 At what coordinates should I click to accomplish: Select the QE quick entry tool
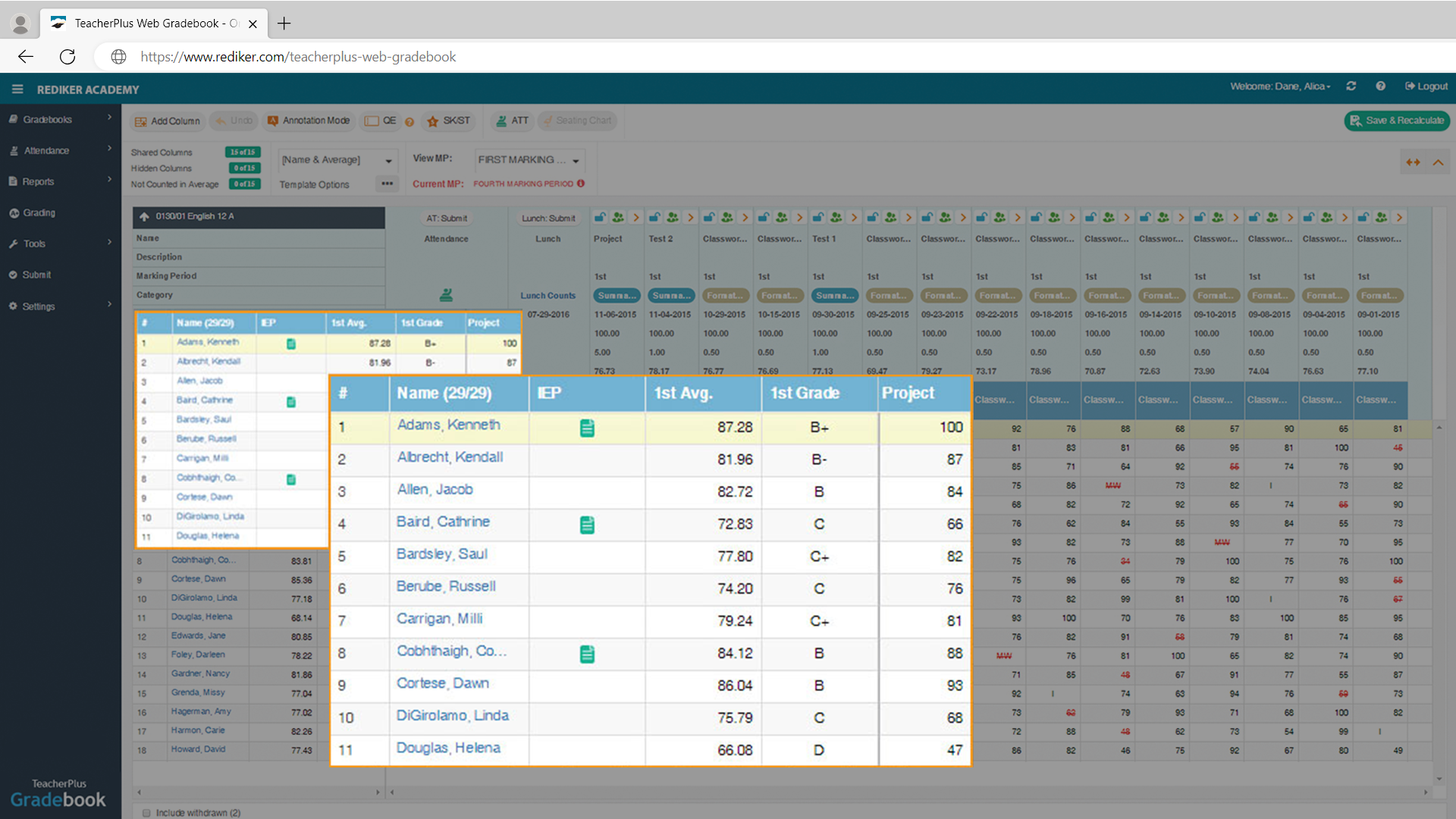click(380, 121)
